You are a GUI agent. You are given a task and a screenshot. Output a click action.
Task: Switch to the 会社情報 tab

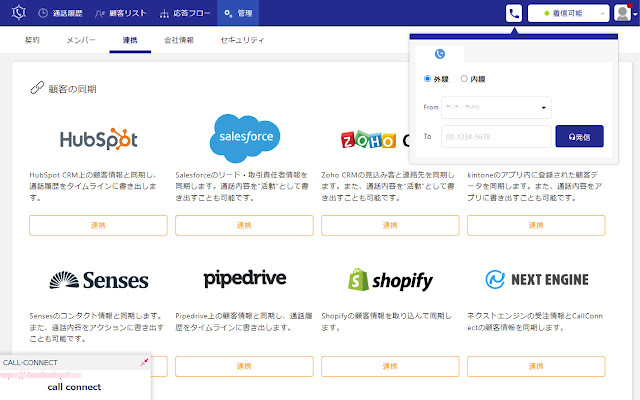coord(179,40)
